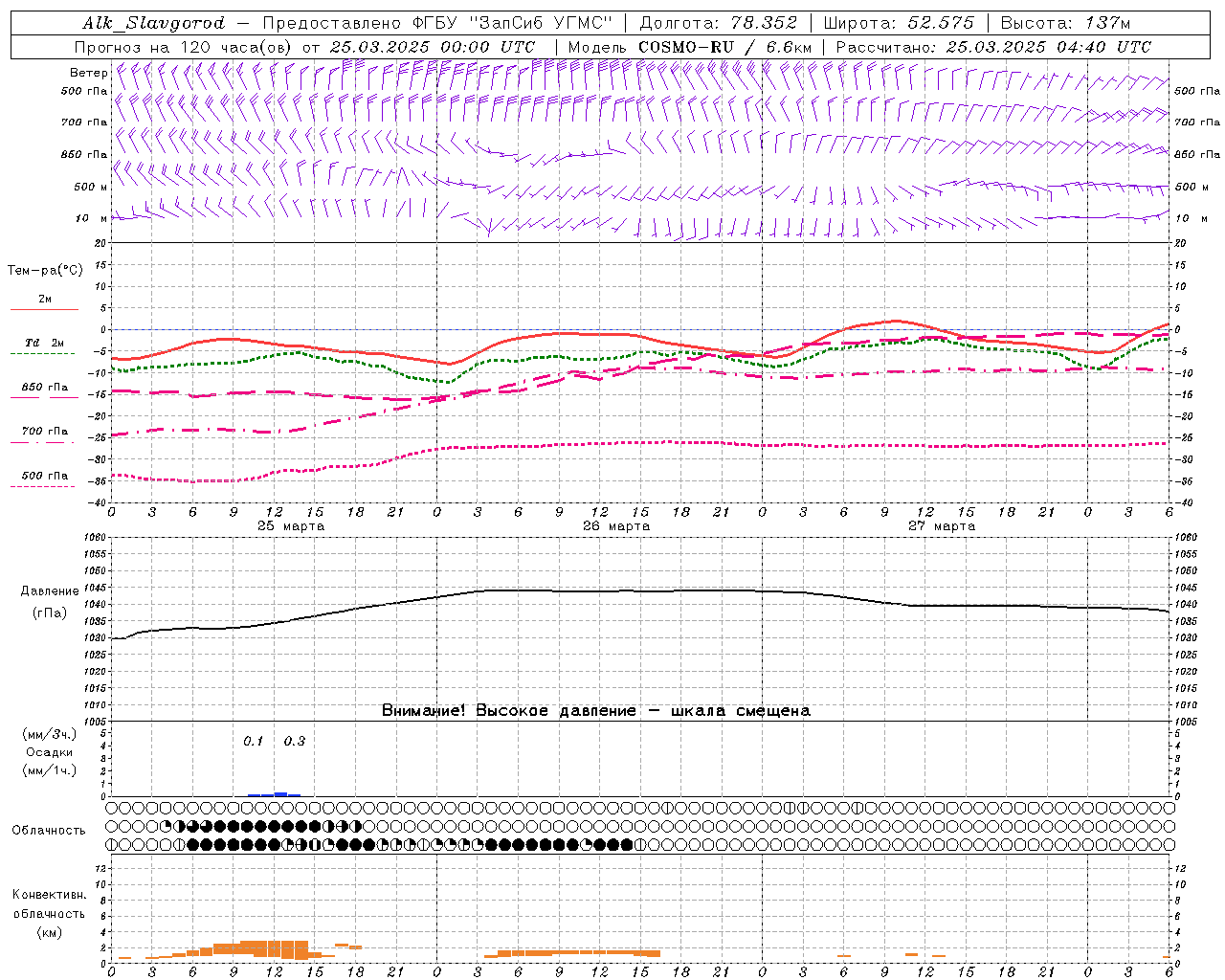Click the Td 2м dew point legend entry
The image size is (1225, 980).
click(44, 346)
